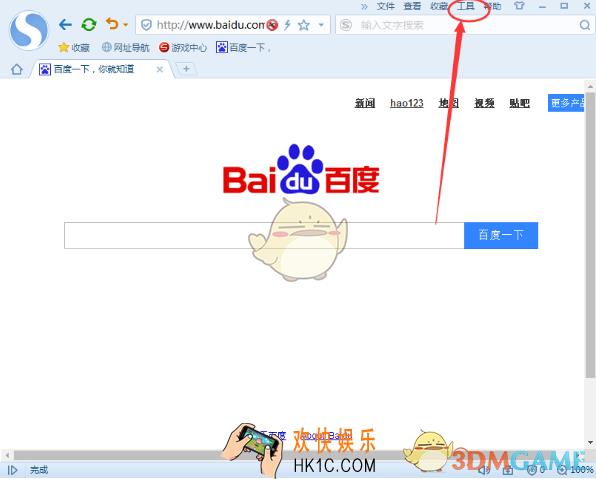Open the 查看 menu
Image resolution: width=596 pixels, height=479 pixels.
tap(412, 6)
